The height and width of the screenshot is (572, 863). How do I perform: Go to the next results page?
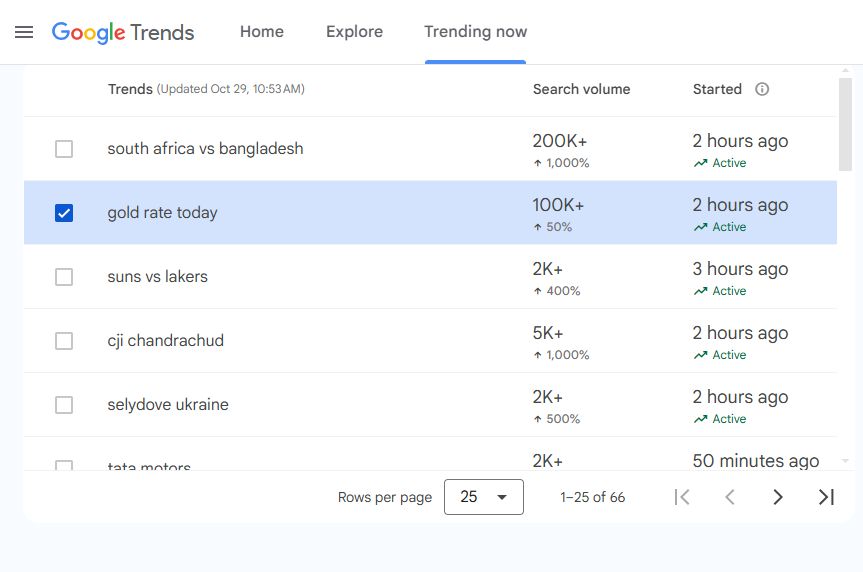[778, 497]
